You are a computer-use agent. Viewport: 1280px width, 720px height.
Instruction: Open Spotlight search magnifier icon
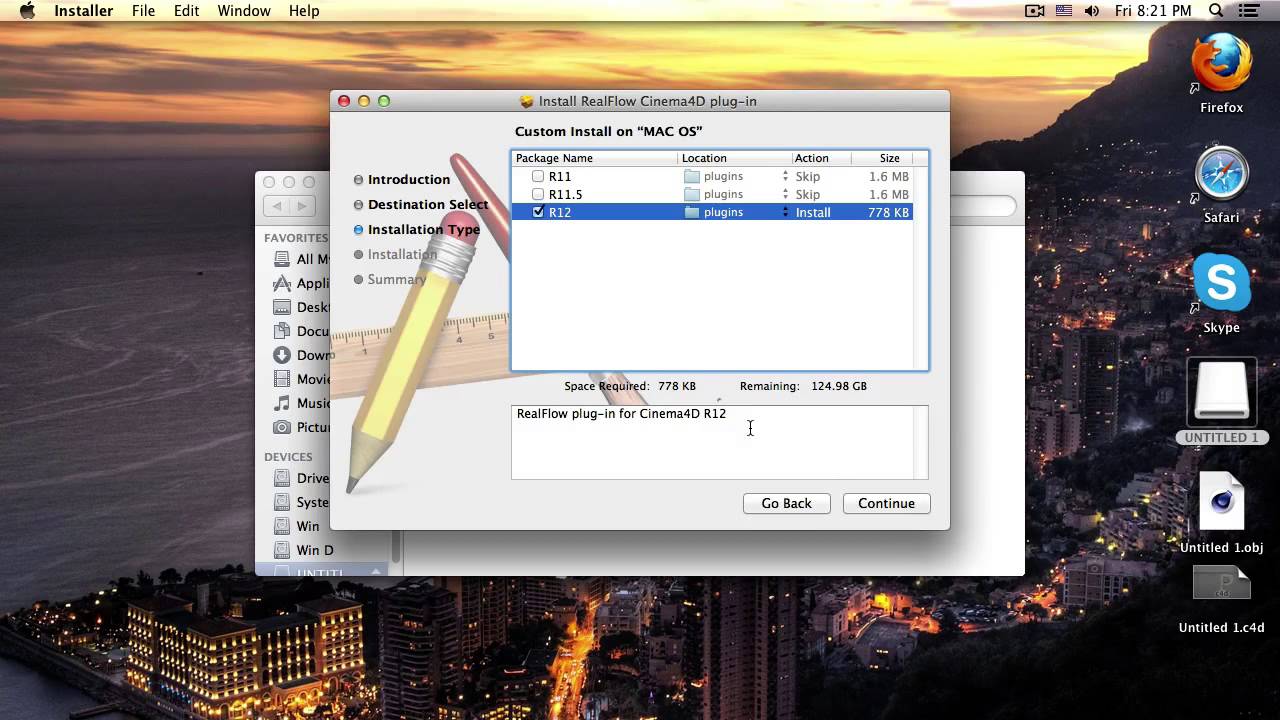(1216, 11)
